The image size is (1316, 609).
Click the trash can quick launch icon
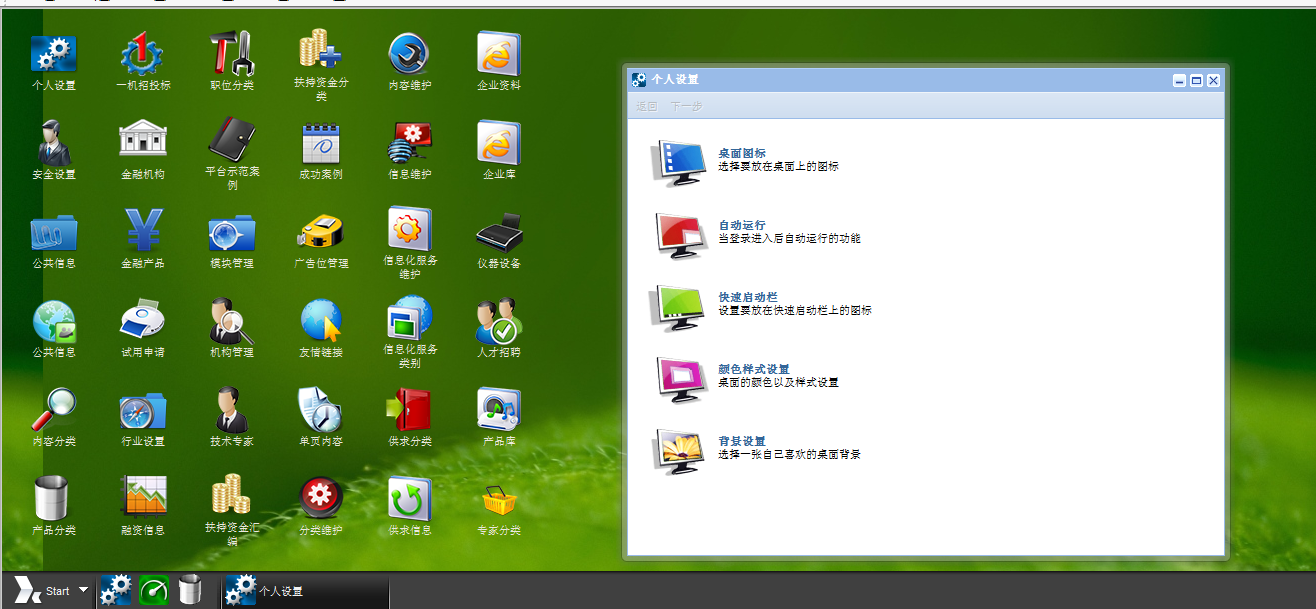(190, 591)
